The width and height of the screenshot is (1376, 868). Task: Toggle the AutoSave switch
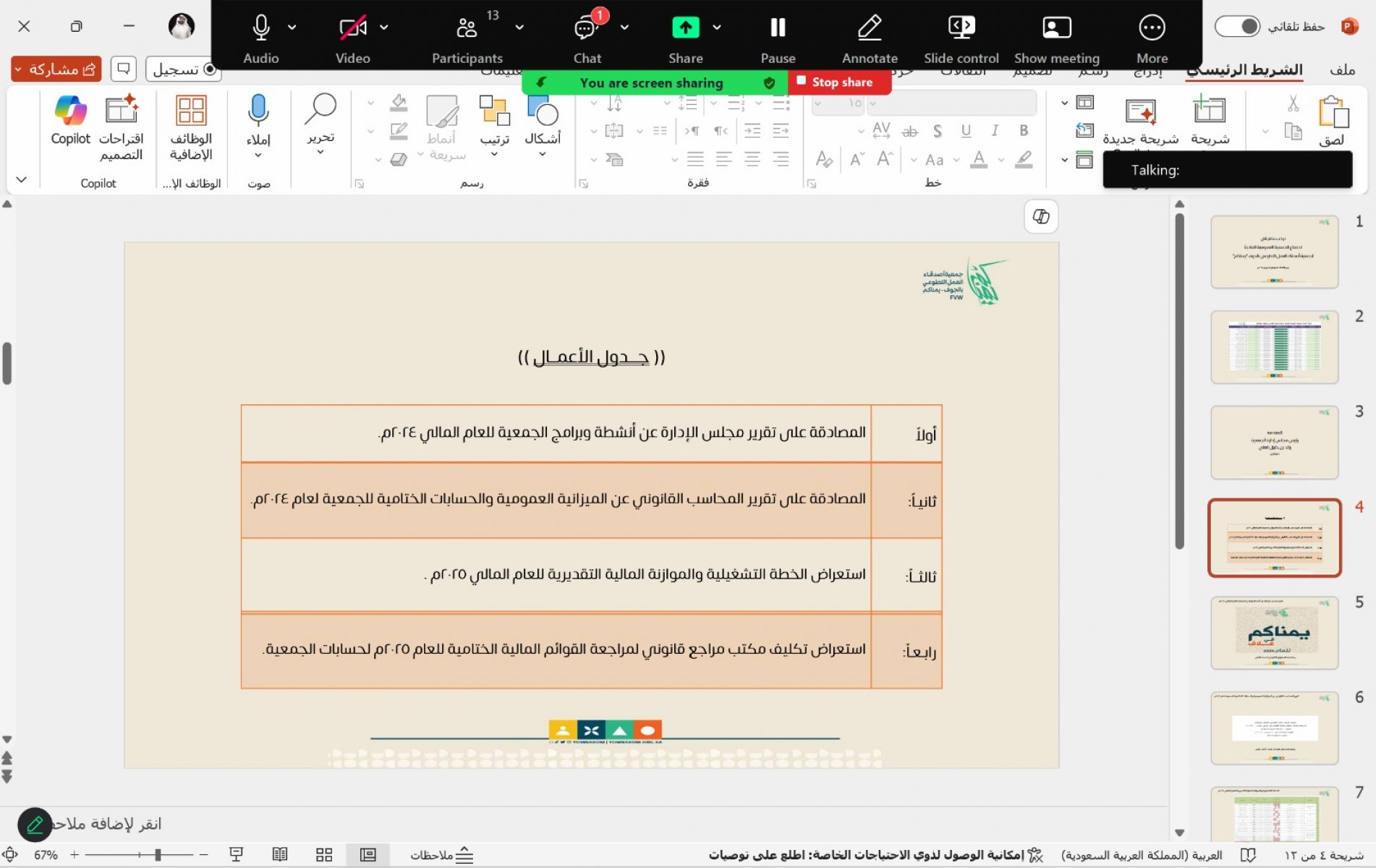[1237, 27]
